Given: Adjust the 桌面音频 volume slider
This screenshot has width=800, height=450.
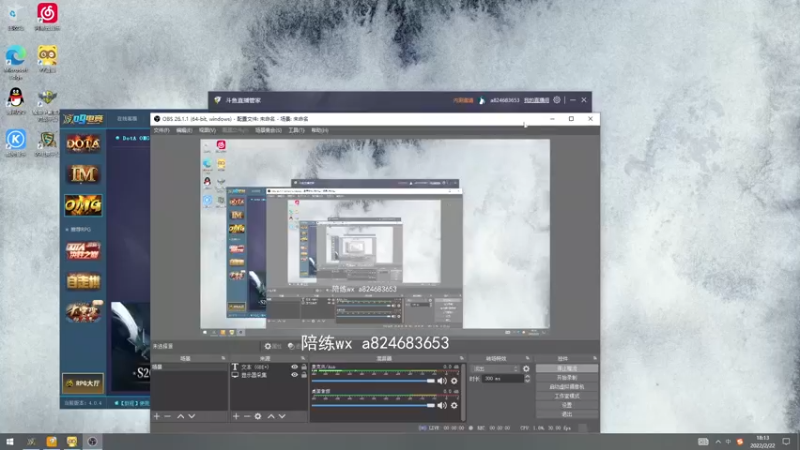Looking at the screenshot, I should 373,405.
